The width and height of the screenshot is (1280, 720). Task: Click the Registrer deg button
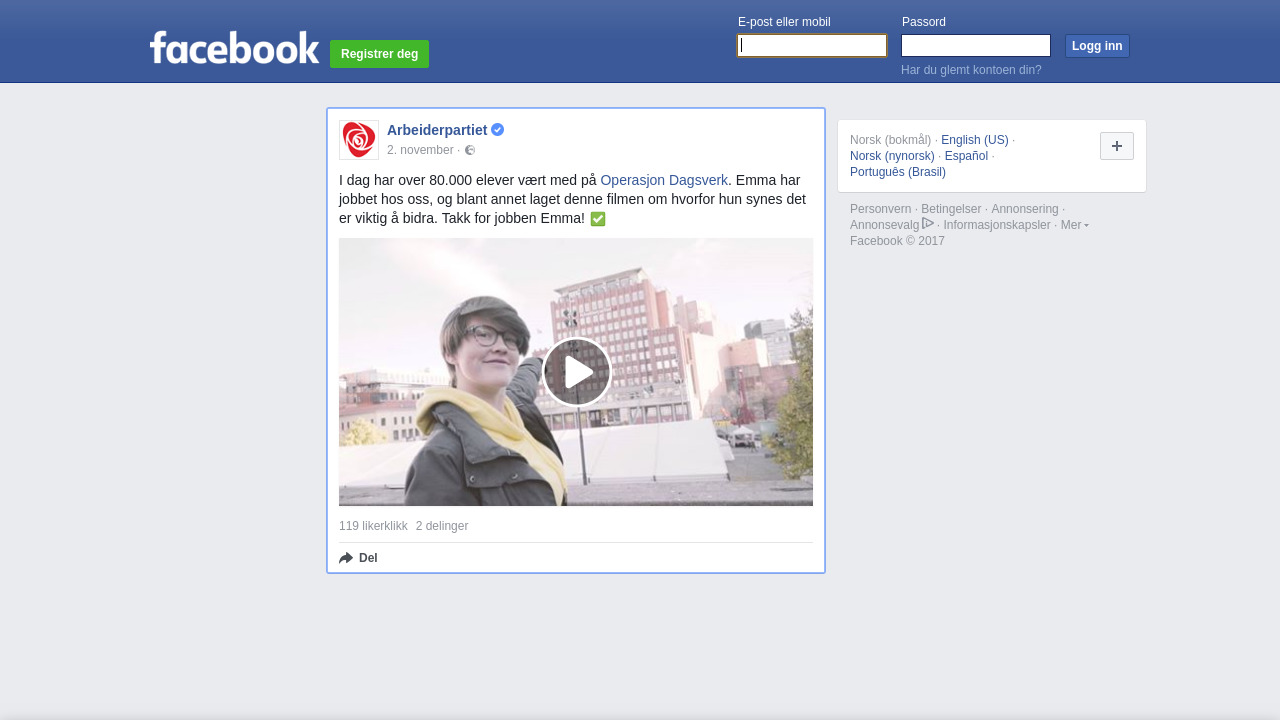pyautogui.click(x=379, y=54)
